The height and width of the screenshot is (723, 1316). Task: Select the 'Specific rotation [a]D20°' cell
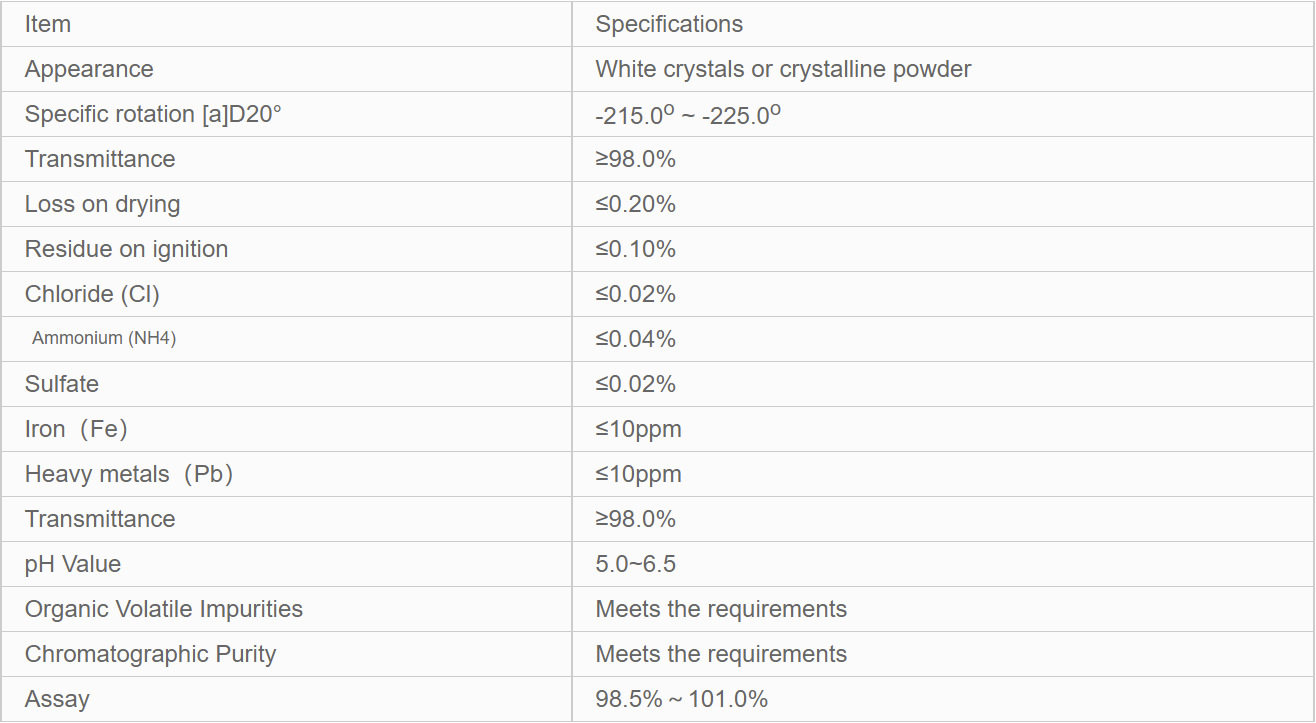[153, 114]
